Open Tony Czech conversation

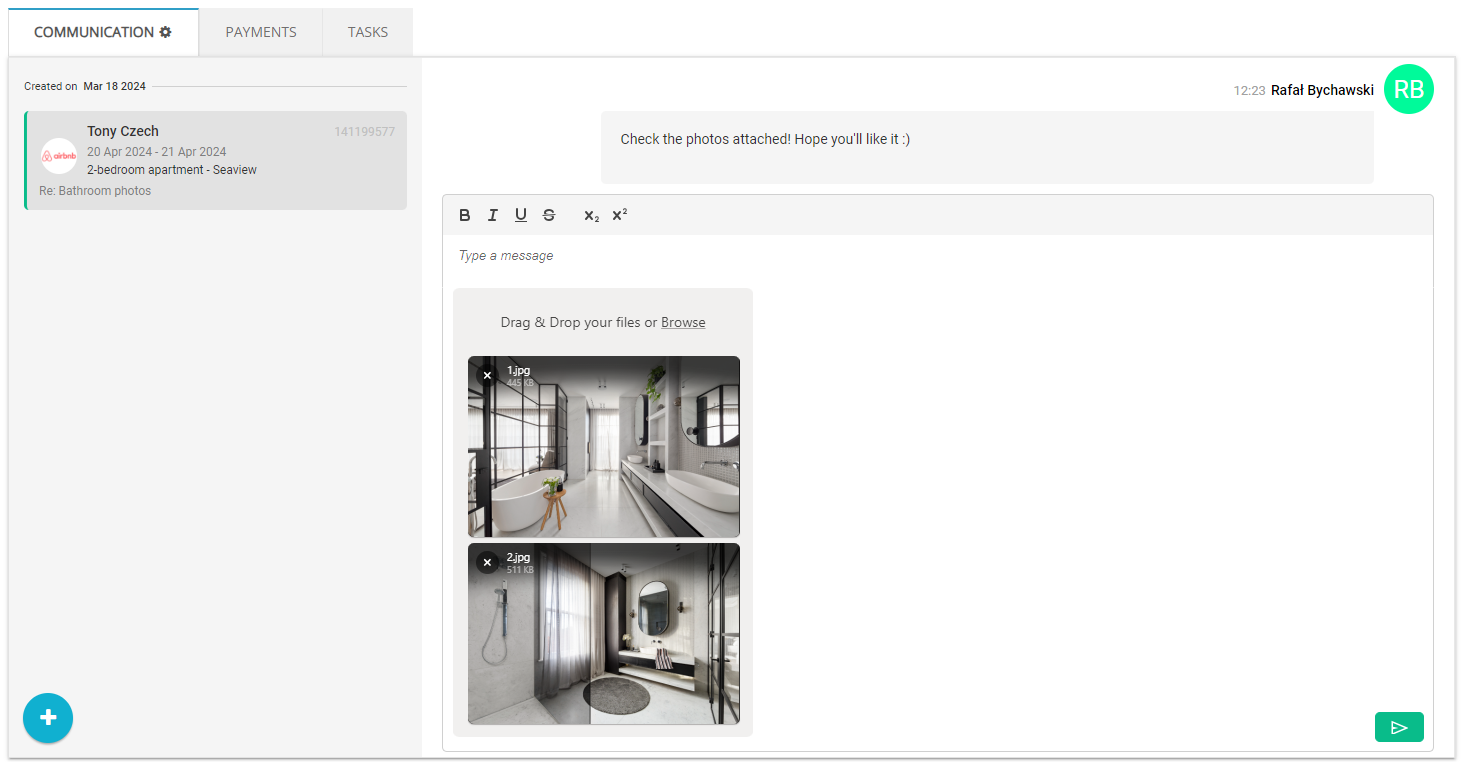coord(216,160)
